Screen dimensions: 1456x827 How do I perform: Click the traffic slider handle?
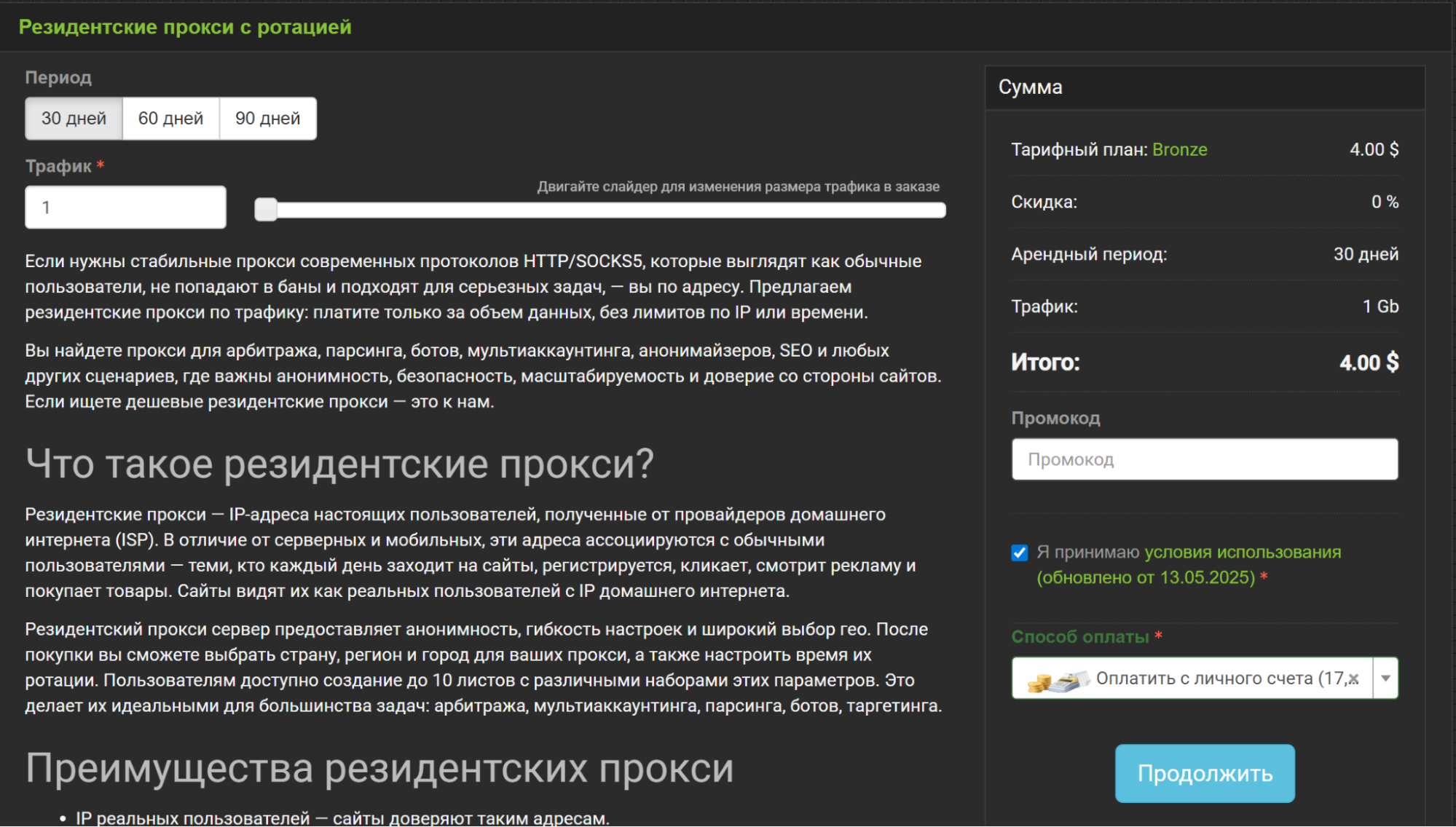[x=266, y=209]
